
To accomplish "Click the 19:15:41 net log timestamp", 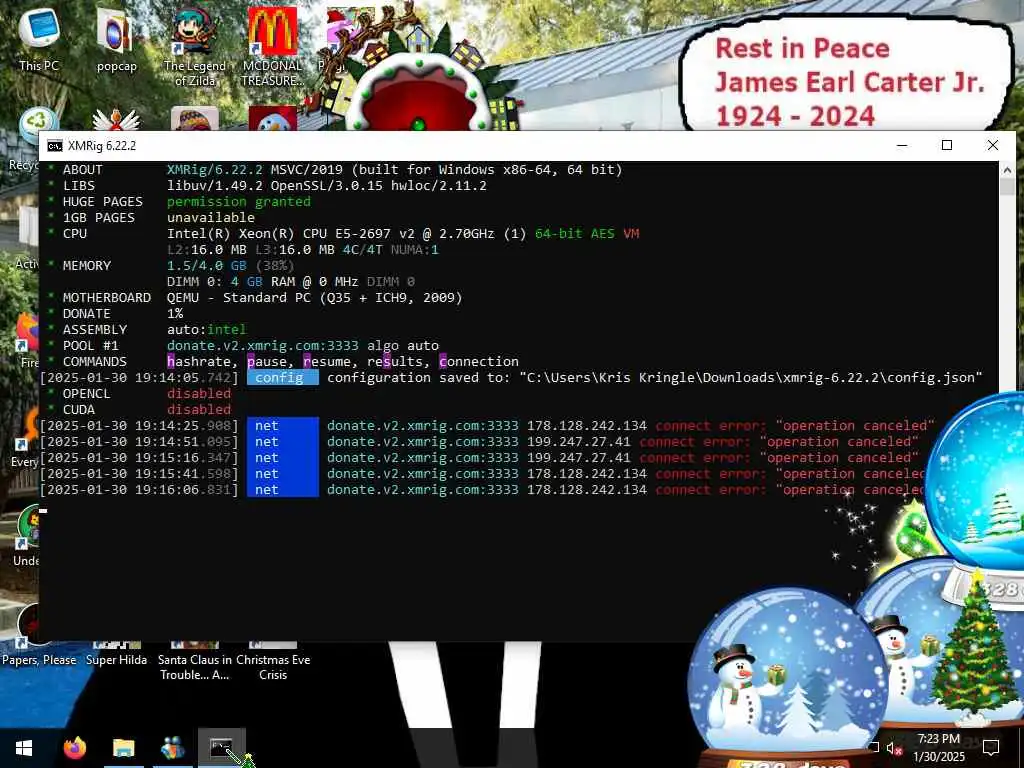I will 139,473.
